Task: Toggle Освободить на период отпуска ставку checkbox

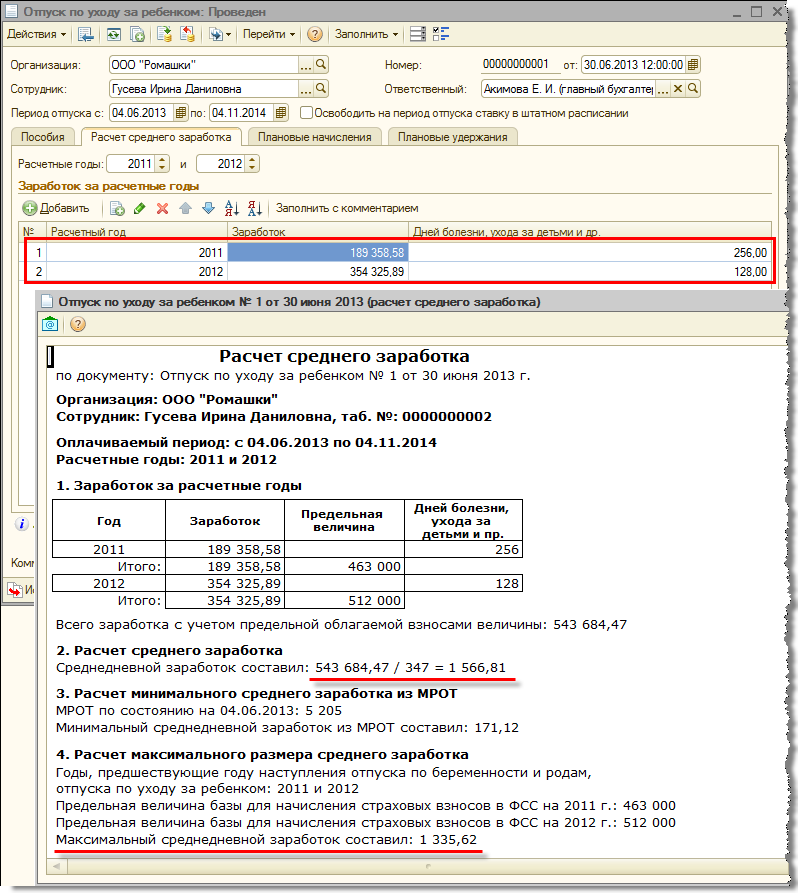Action: pos(306,113)
